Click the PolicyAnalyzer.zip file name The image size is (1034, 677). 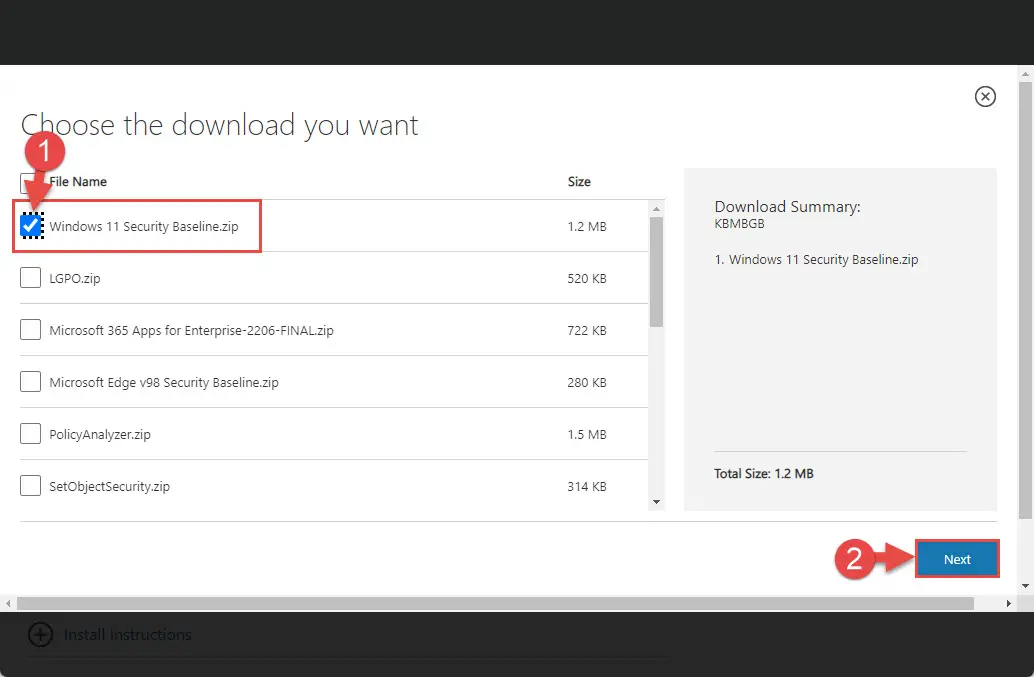(100, 434)
